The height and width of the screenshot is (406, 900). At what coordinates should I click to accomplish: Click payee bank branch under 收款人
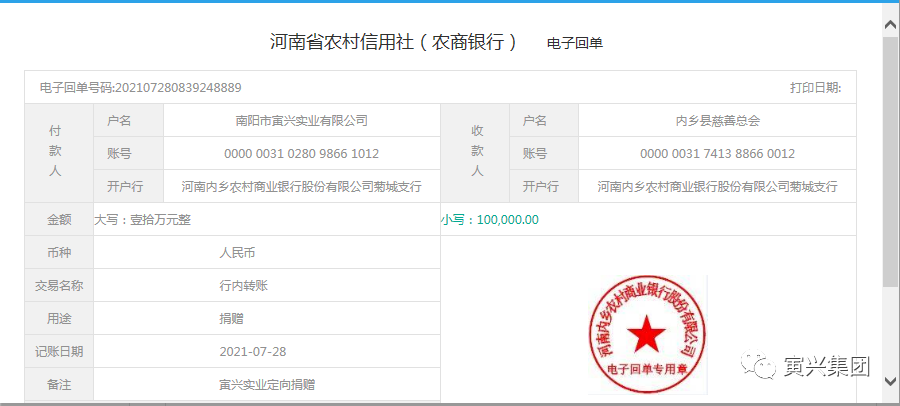[717, 187]
